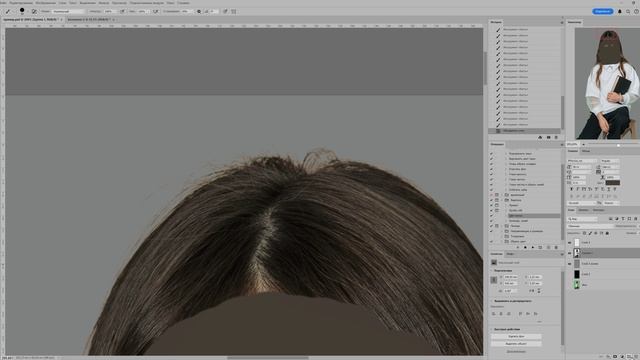Open History panel flyout menu
Screen dimensions: 640x360
pos(562,22)
